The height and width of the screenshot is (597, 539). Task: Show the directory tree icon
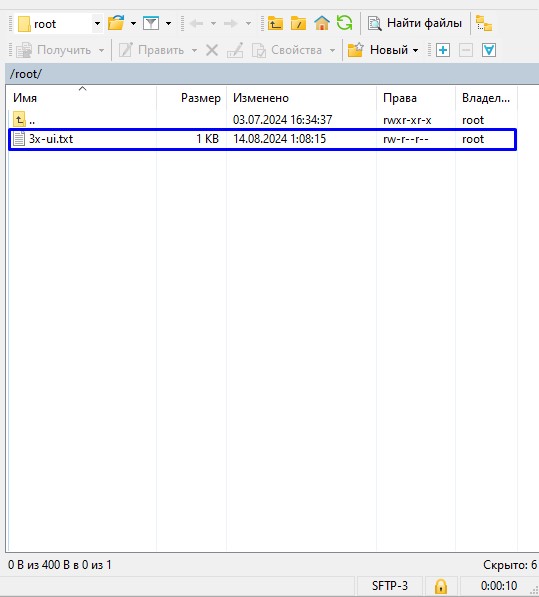484,24
